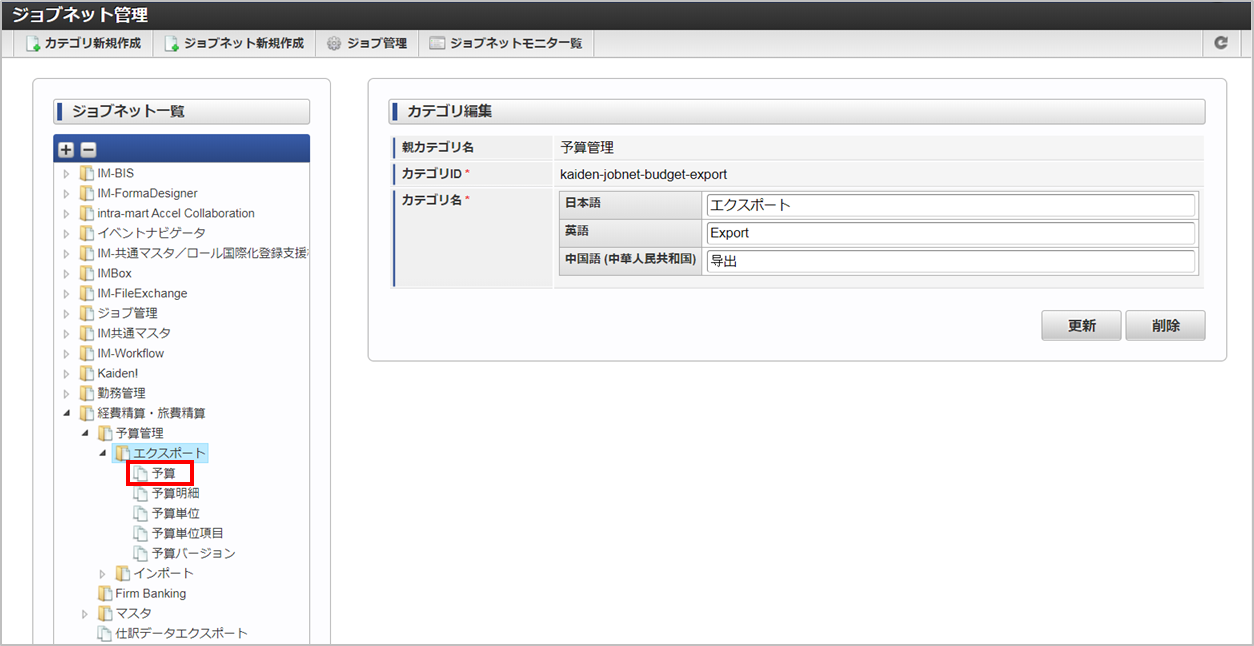Expand the インポート category arrow

pyautogui.click(x=103, y=574)
